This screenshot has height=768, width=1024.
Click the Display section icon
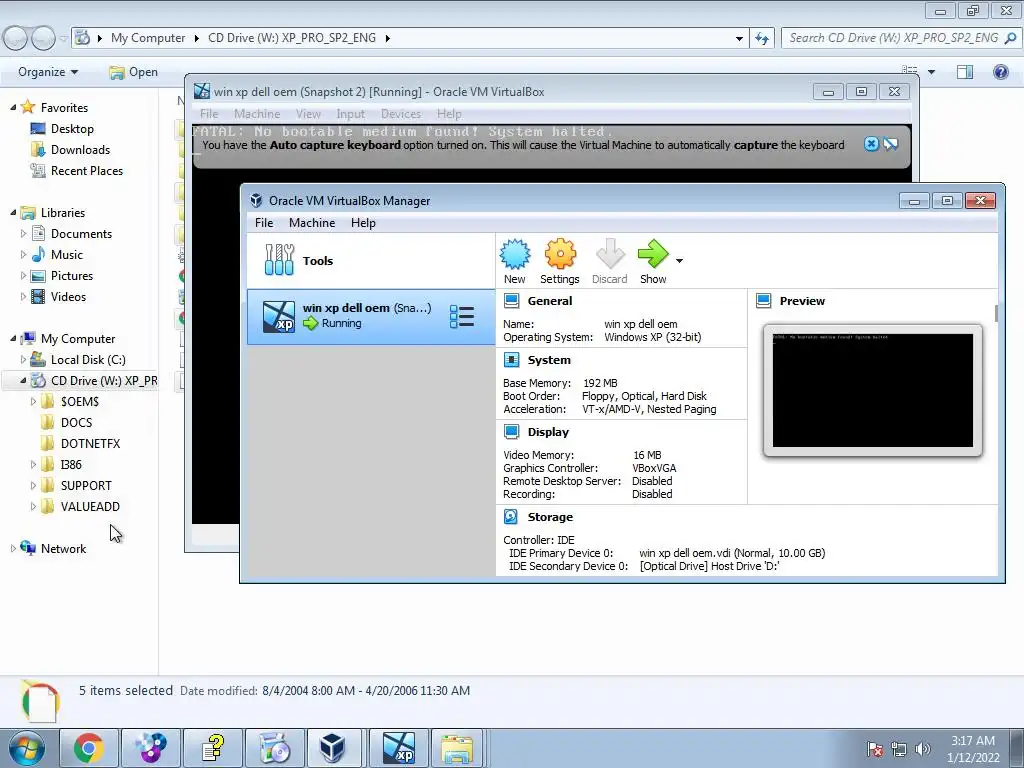click(x=511, y=432)
